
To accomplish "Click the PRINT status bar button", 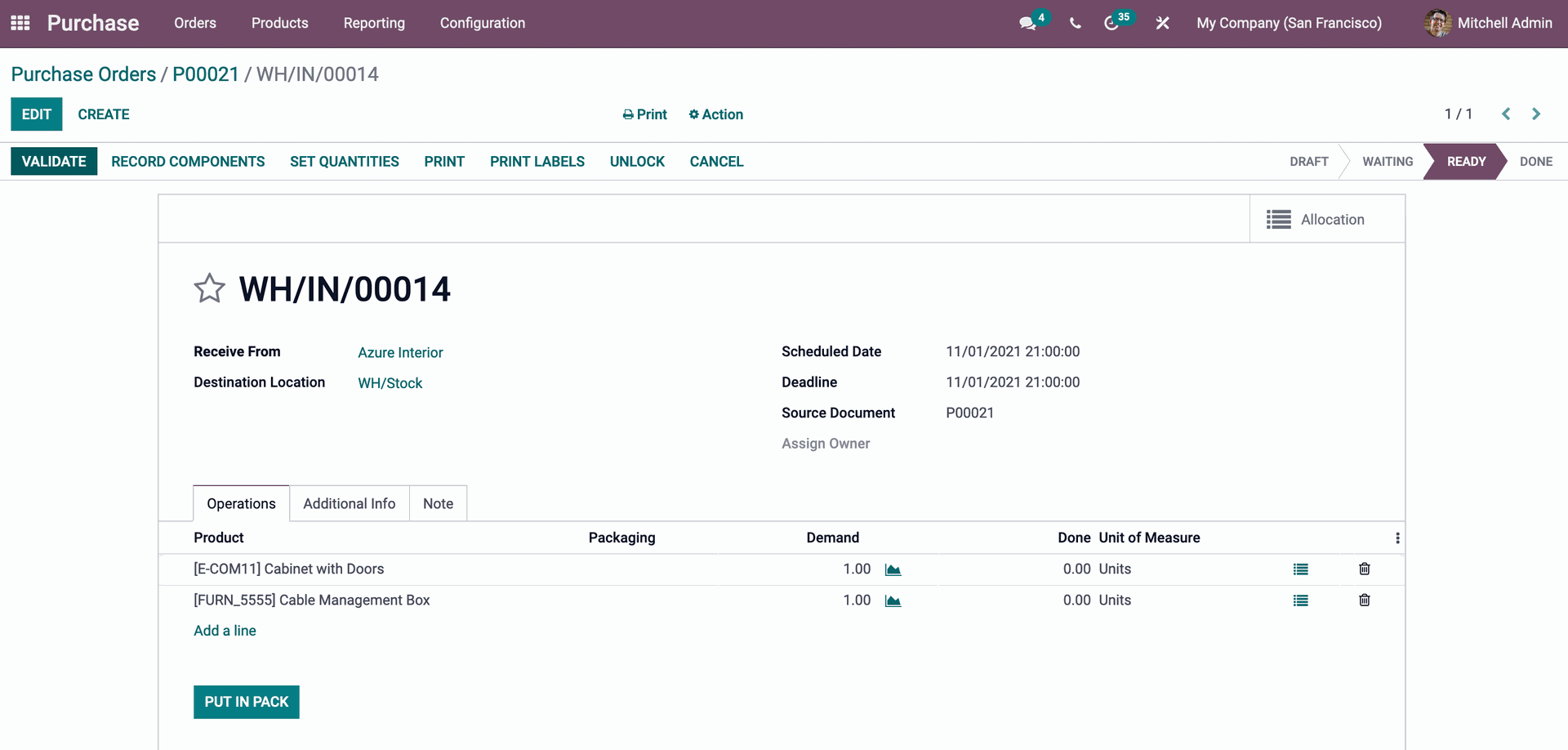I will coord(444,161).
